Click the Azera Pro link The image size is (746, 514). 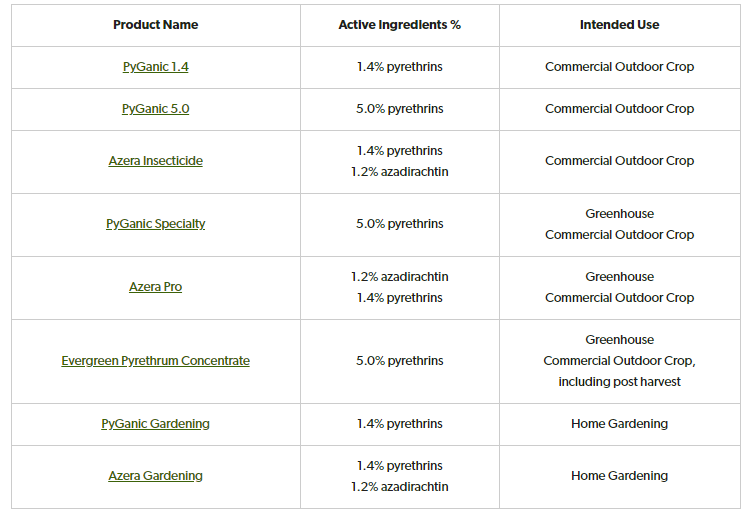155,287
